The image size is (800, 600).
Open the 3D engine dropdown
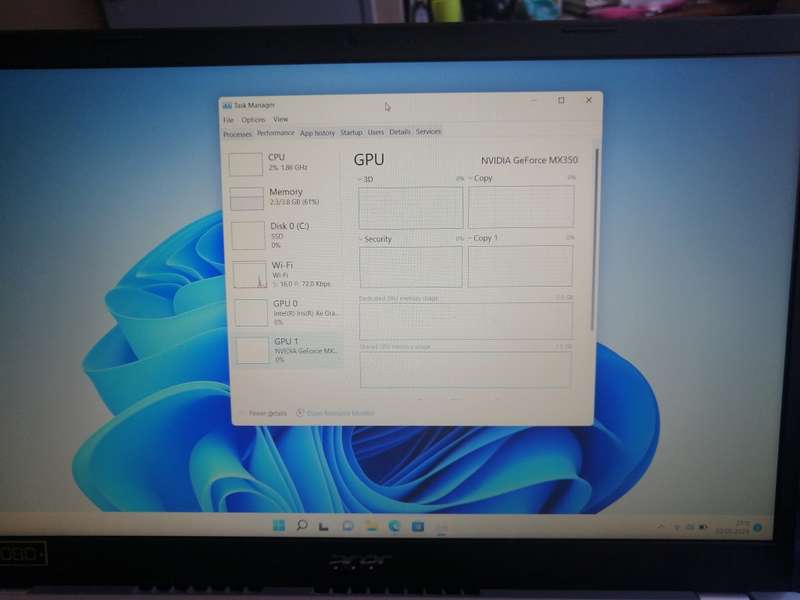pos(366,180)
